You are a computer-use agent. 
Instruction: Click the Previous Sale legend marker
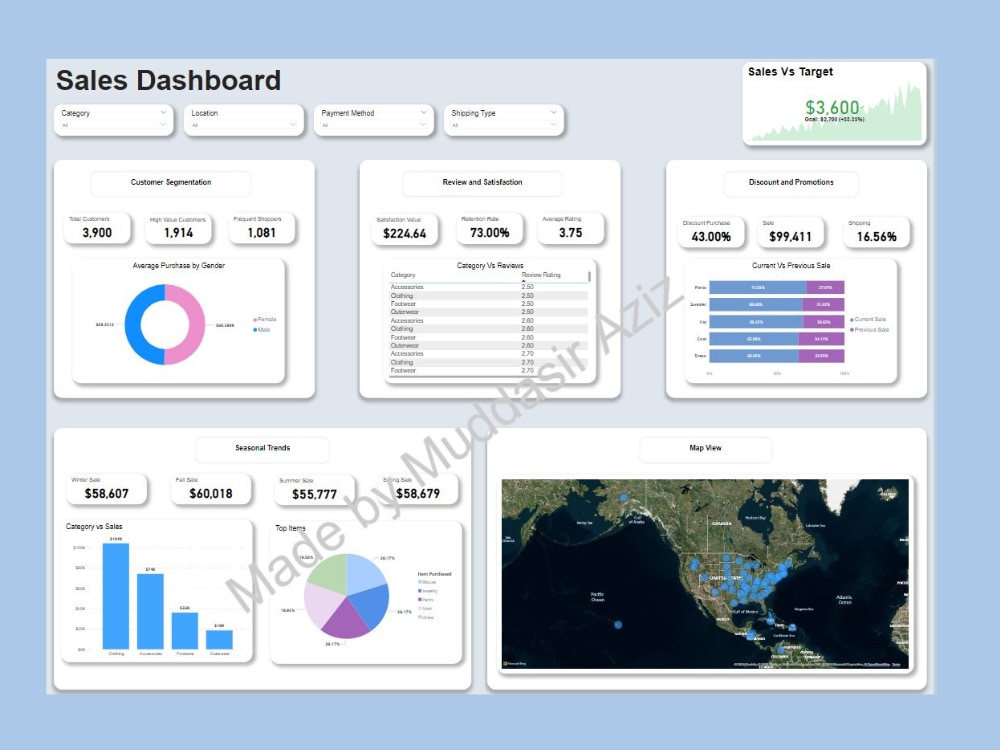click(x=852, y=330)
